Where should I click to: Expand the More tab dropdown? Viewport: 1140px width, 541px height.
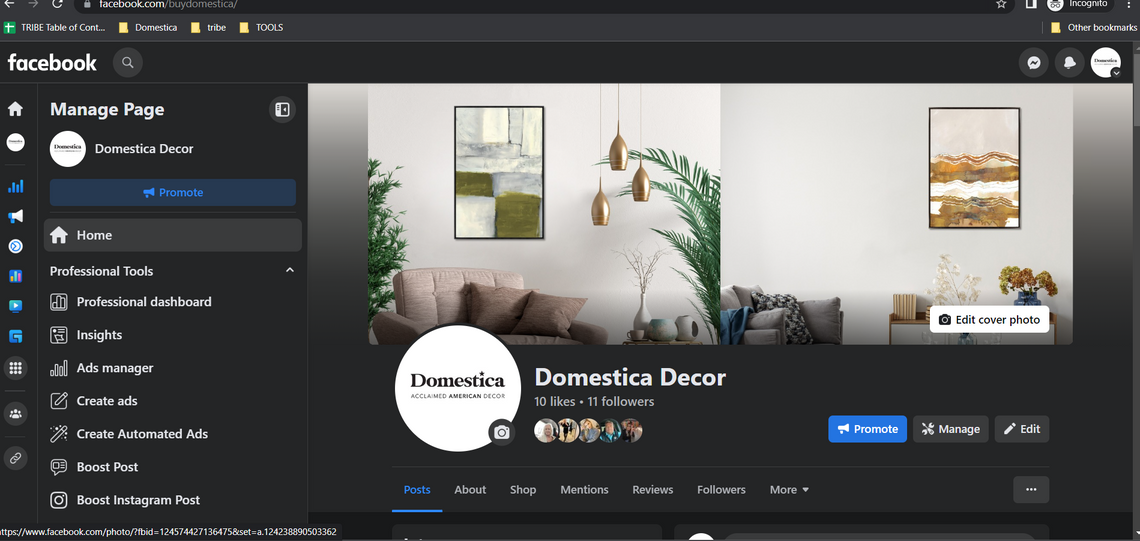click(790, 490)
